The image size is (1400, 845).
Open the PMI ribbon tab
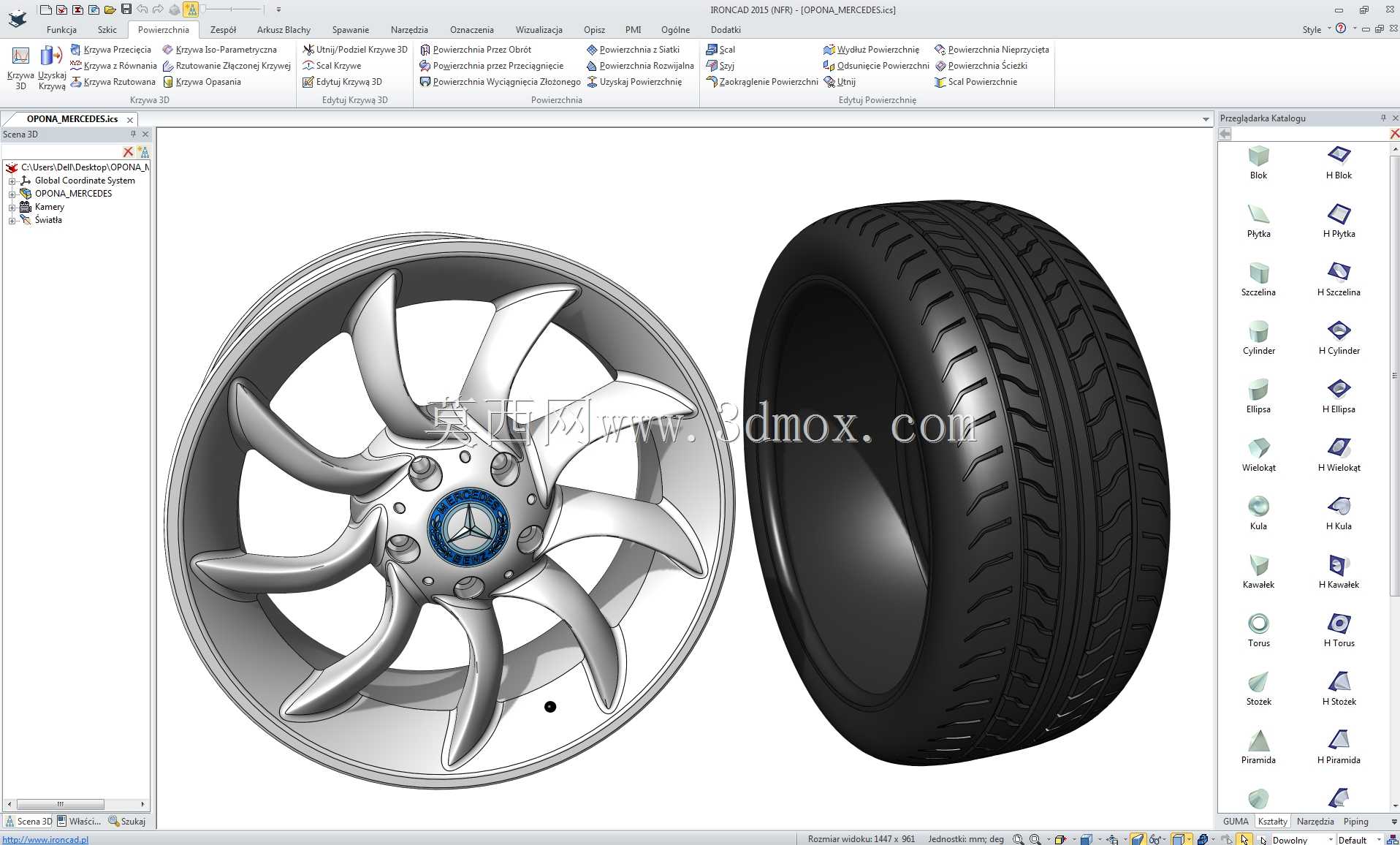633,30
